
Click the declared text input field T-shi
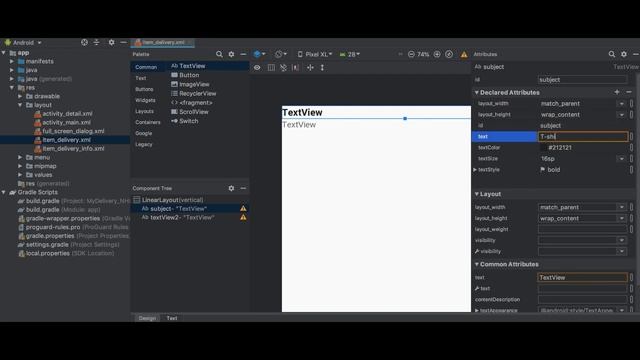(582, 136)
